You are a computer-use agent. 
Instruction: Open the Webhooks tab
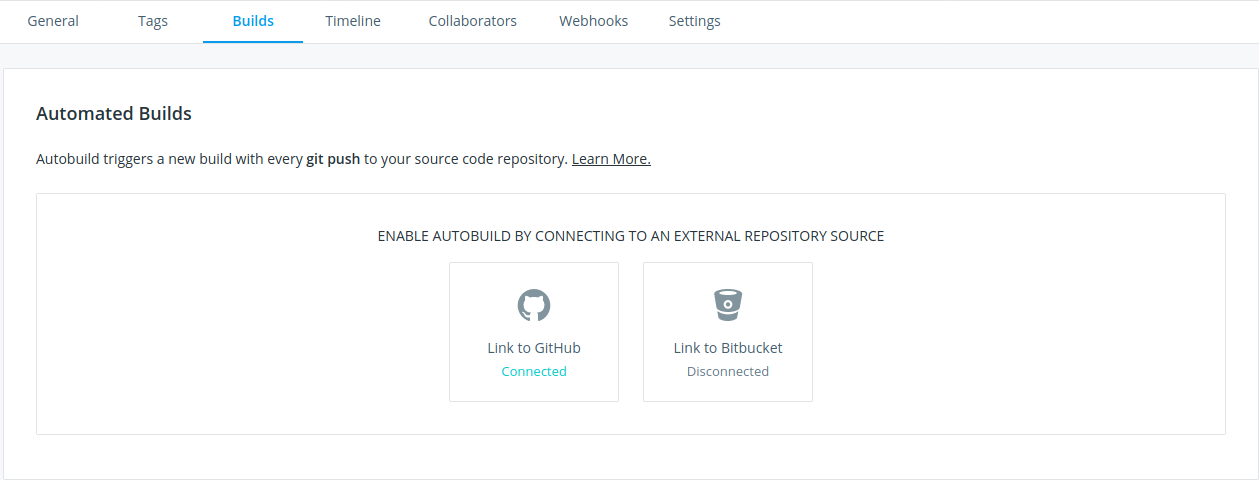point(594,21)
